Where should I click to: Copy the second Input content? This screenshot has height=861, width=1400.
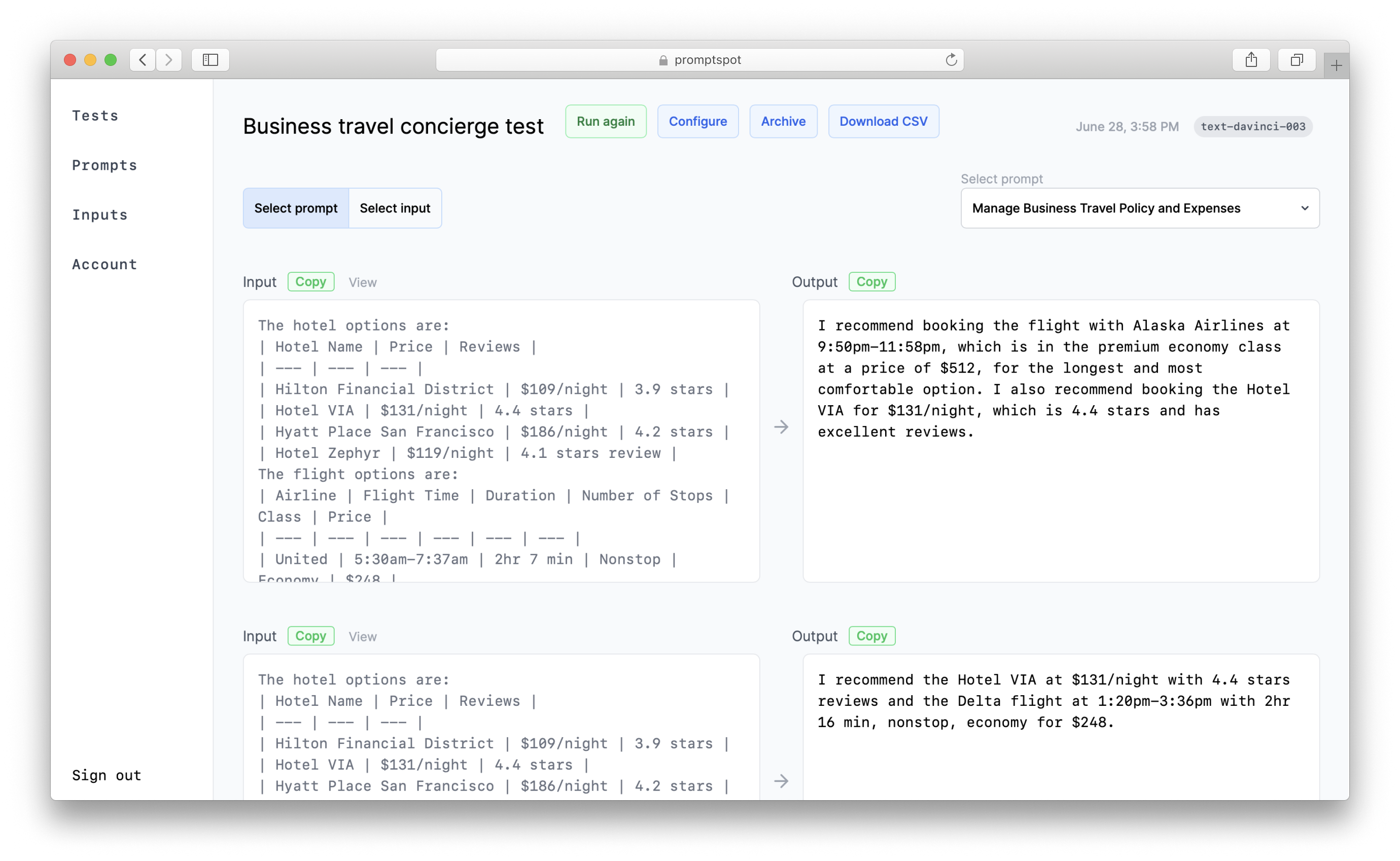pos(310,636)
